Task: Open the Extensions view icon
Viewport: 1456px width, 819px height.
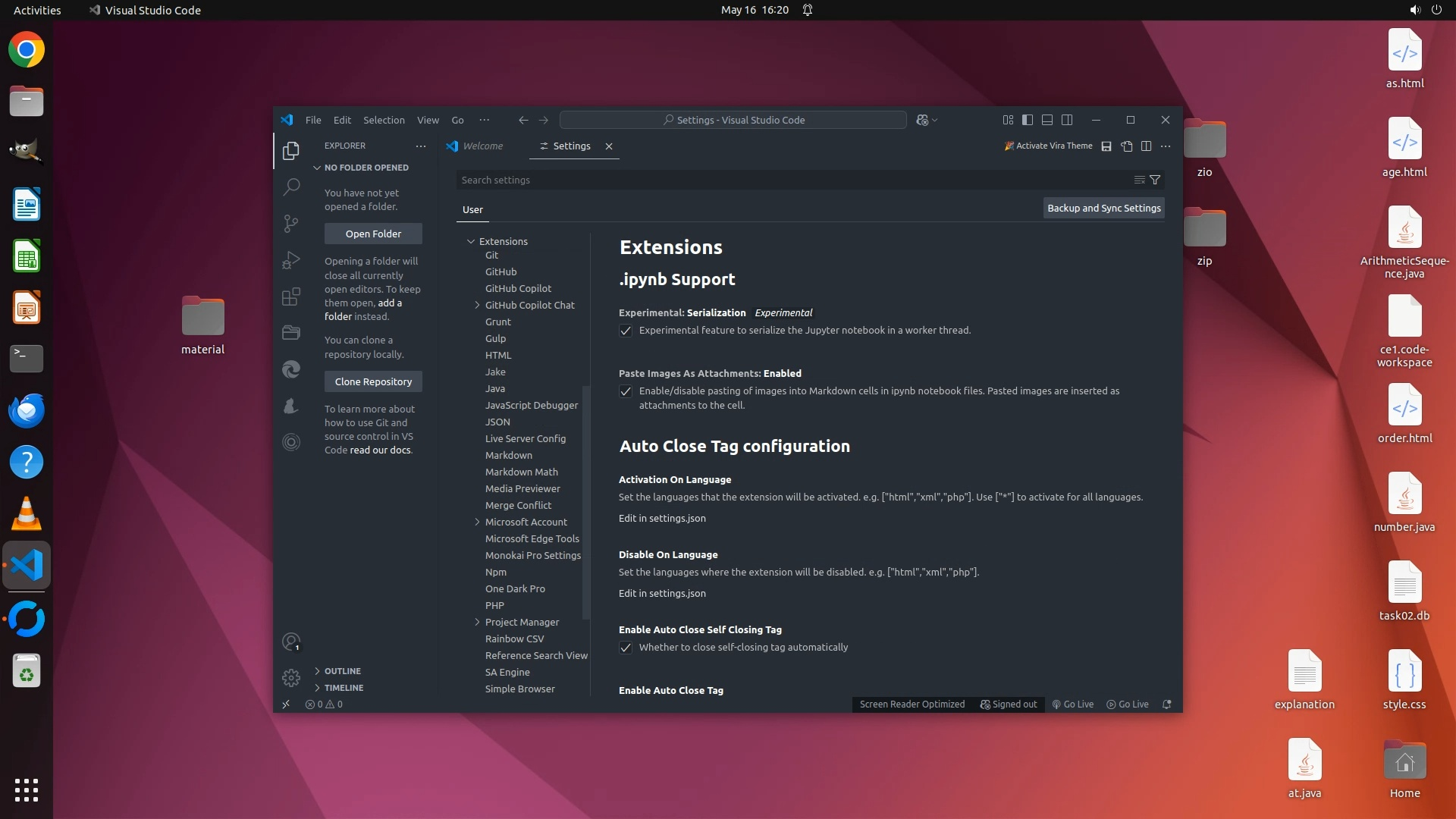Action: tap(291, 297)
